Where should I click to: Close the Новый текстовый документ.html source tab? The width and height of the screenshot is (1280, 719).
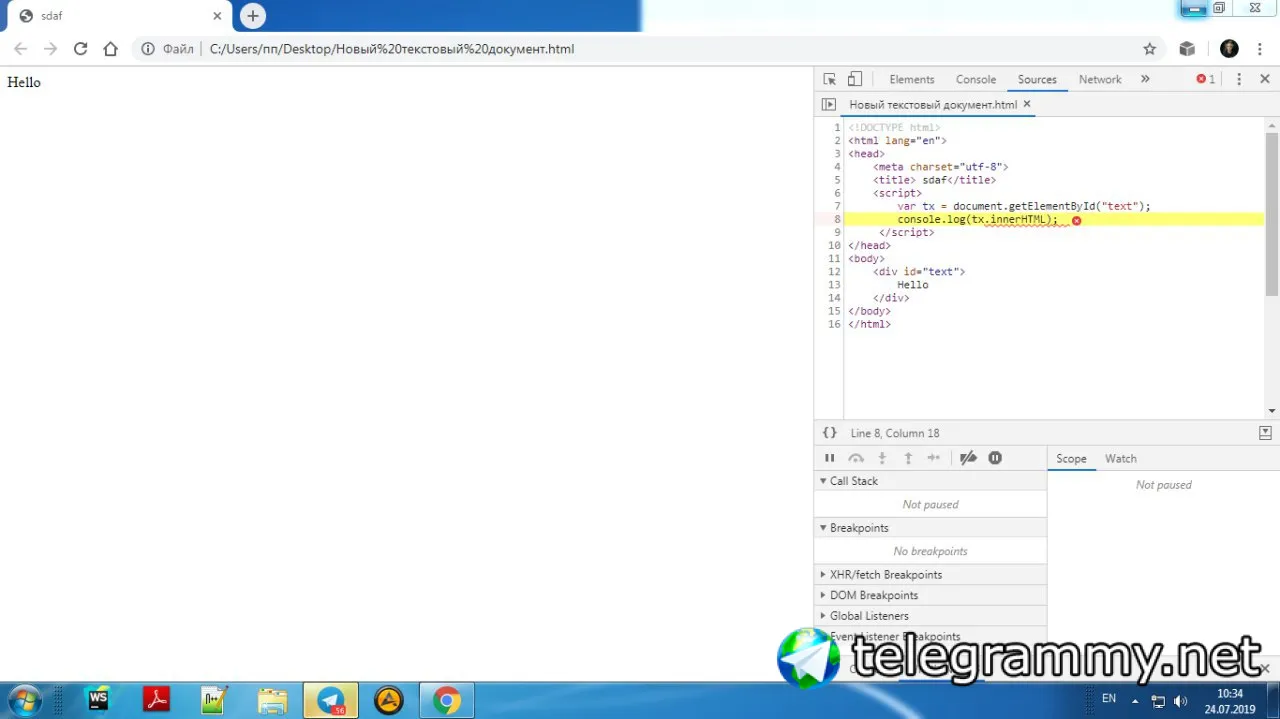1027,104
